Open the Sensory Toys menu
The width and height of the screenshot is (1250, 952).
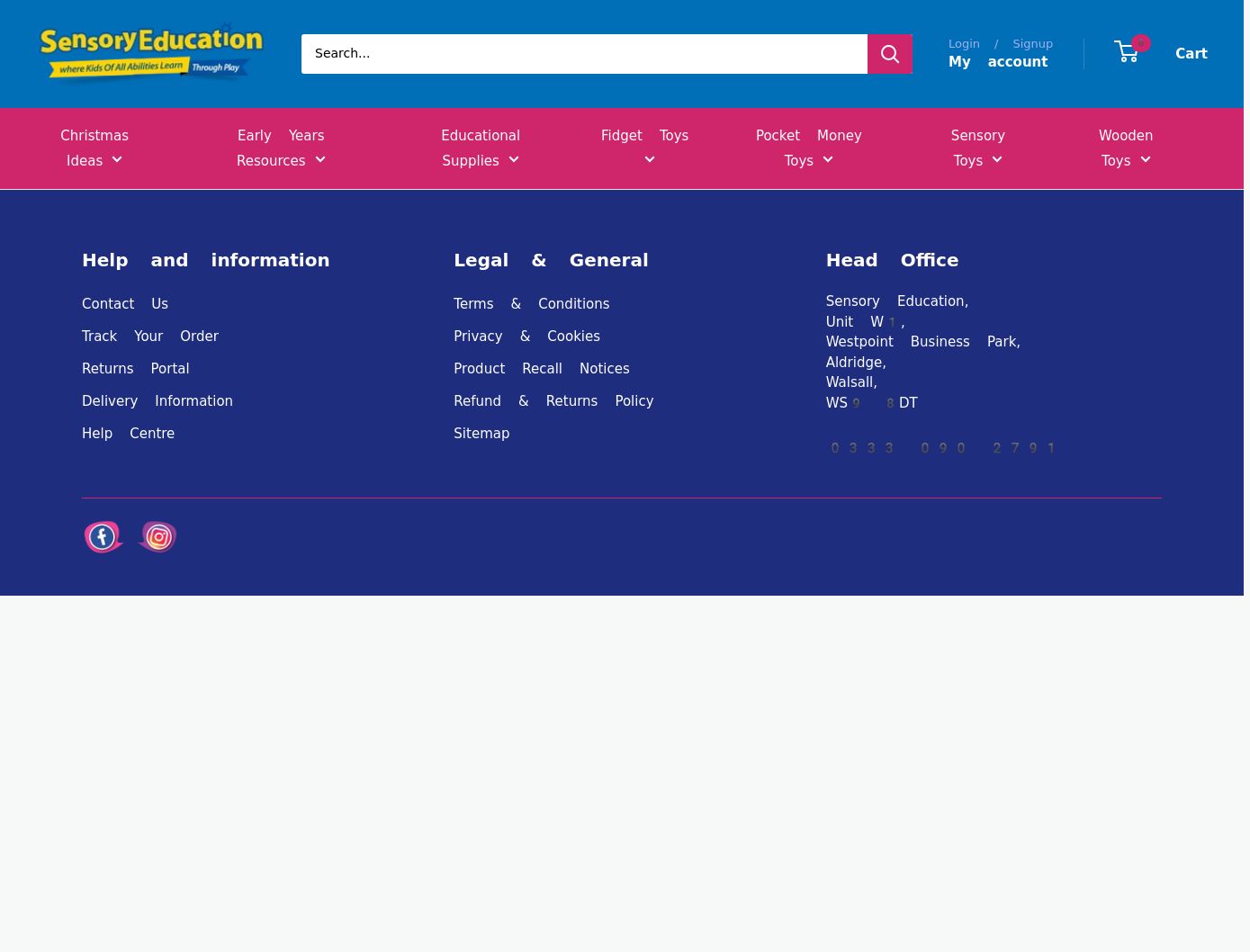[x=977, y=148]
